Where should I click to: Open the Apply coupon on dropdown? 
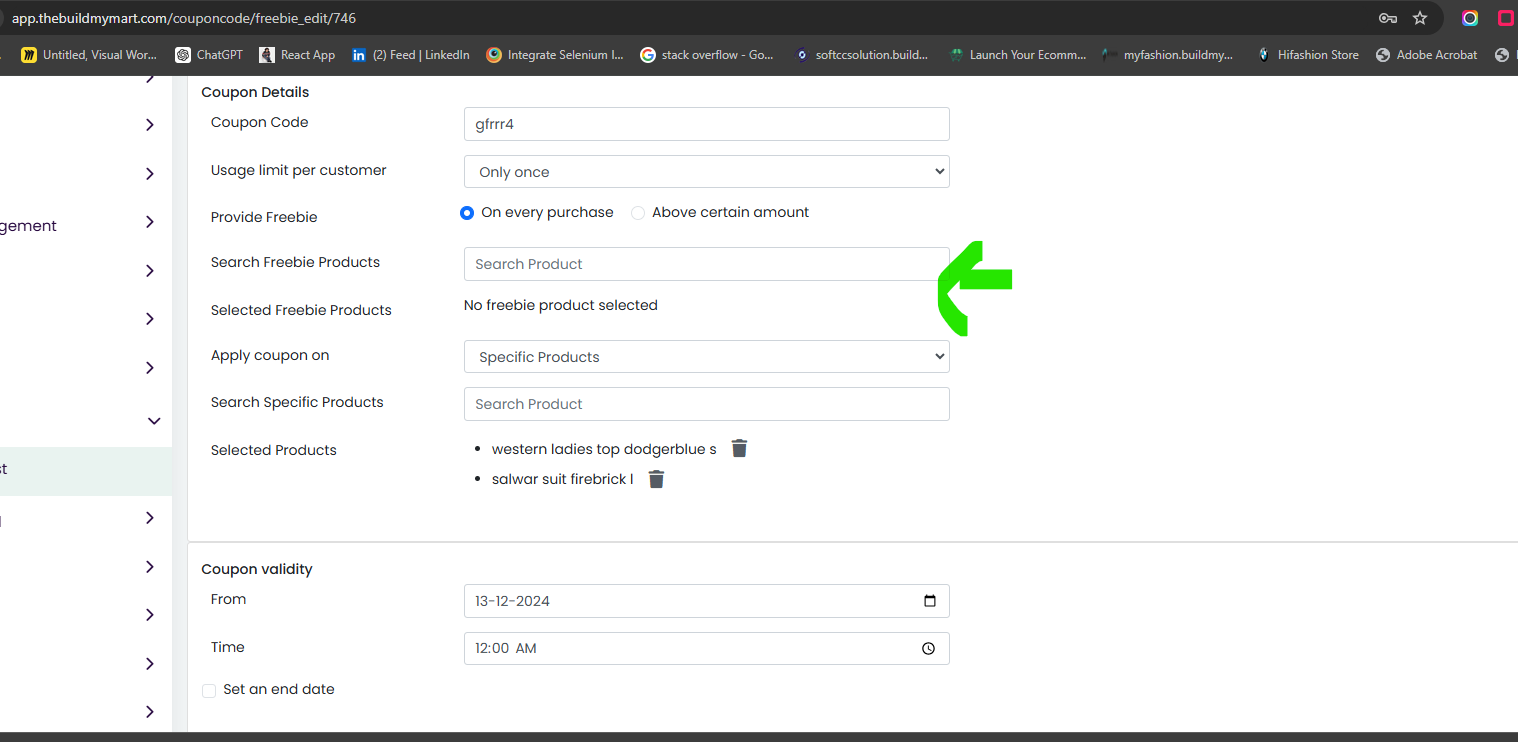click(707, 356)
